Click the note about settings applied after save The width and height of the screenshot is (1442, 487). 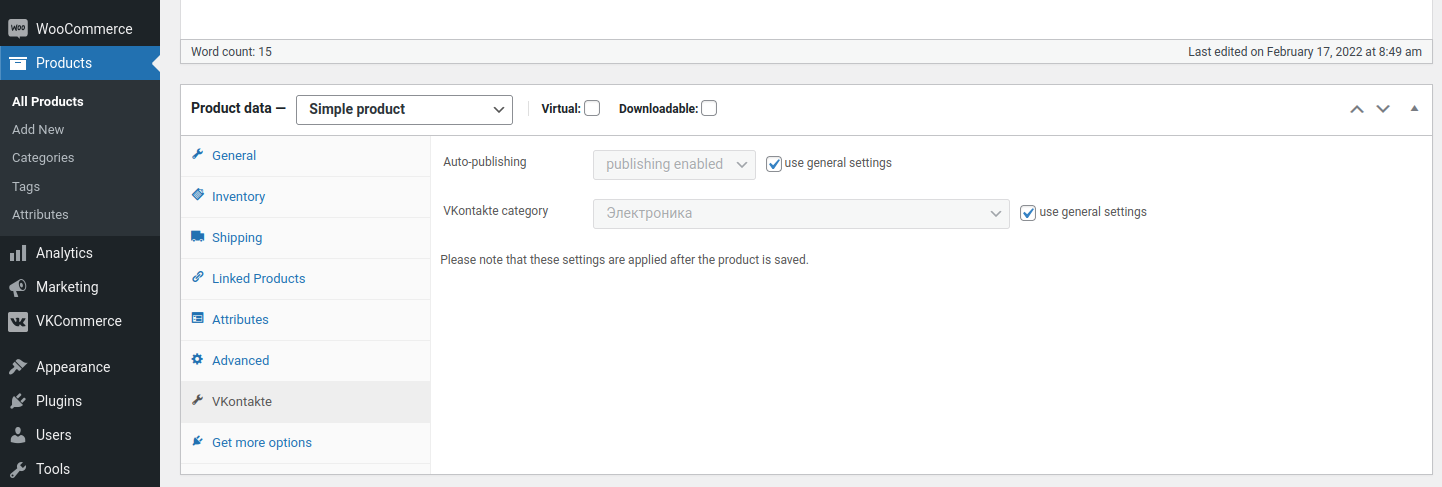(x=624, y=259)
